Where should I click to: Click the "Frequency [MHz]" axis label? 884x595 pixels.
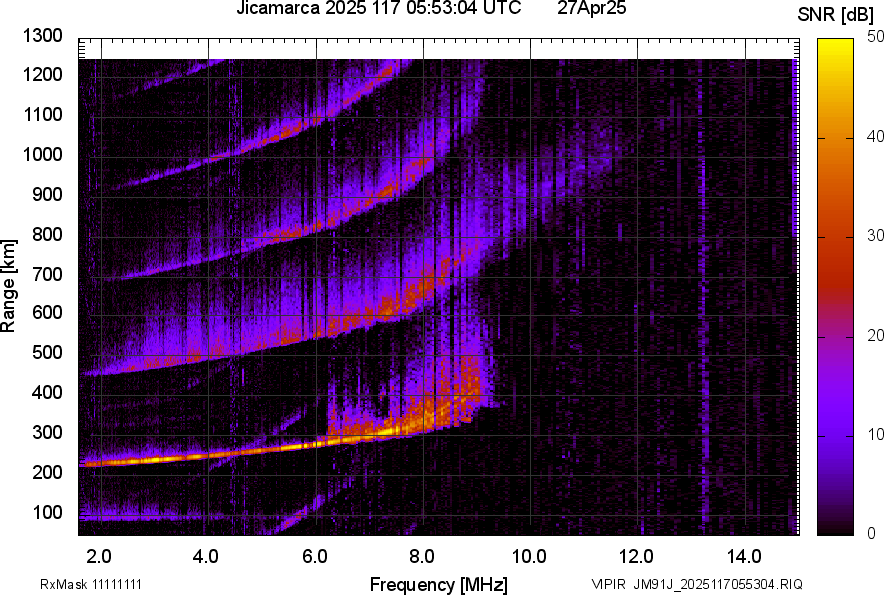point(439,584)
